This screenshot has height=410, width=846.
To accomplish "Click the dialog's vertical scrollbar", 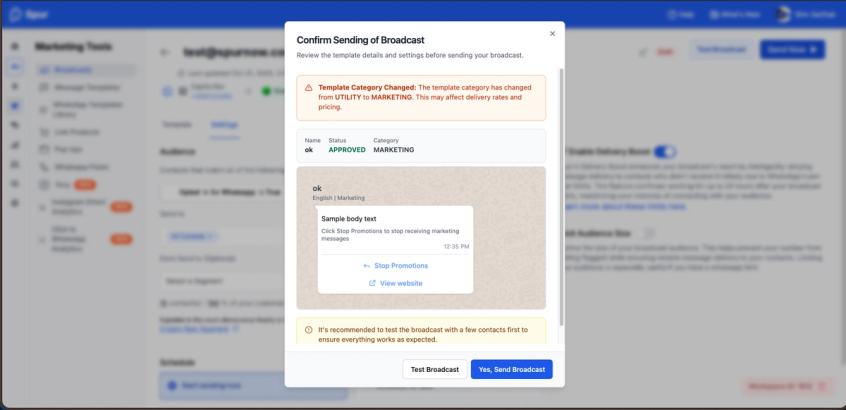I will [561, 197].
